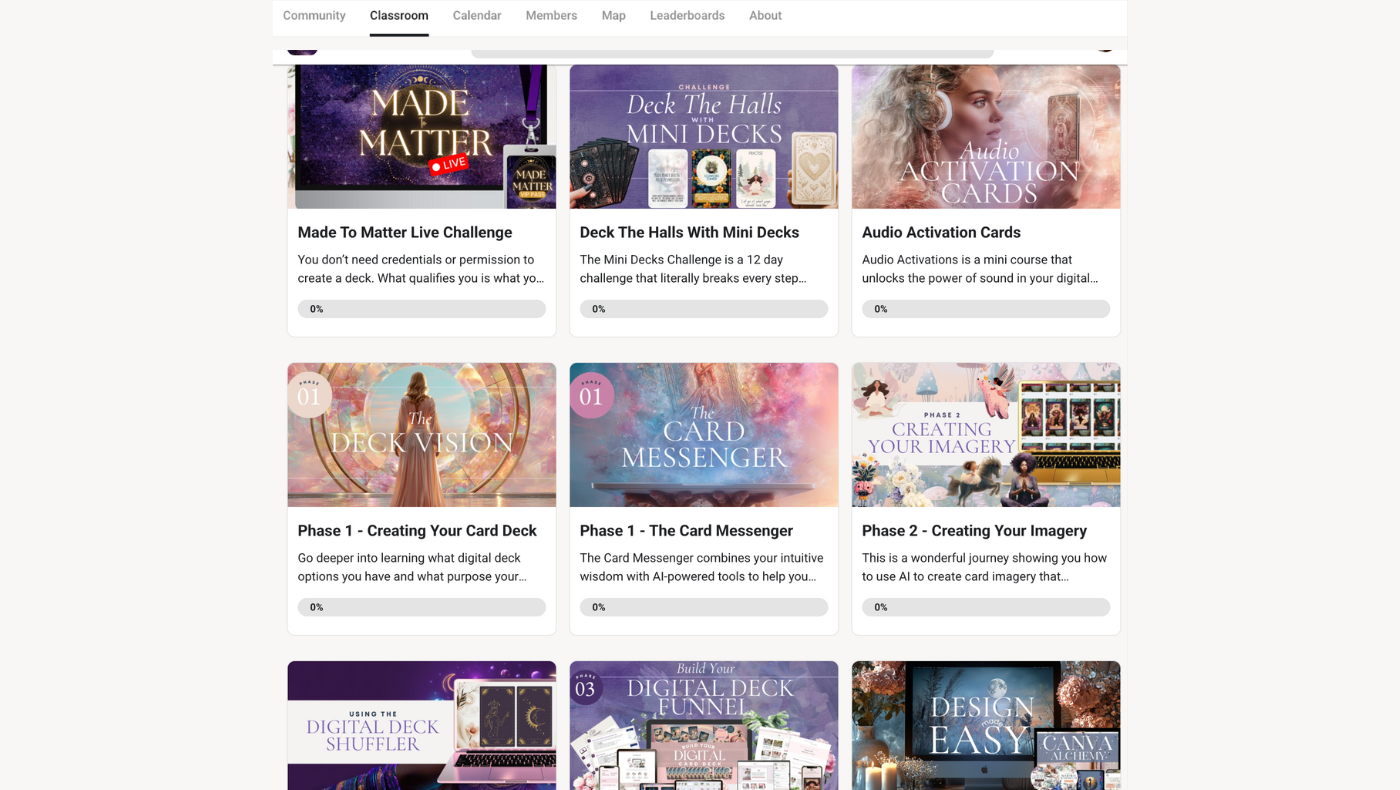The image size is (1400, 790).
Task: Open the Digital Deck Shuffler course thumbnail
Action: click(x=421, y=725)
